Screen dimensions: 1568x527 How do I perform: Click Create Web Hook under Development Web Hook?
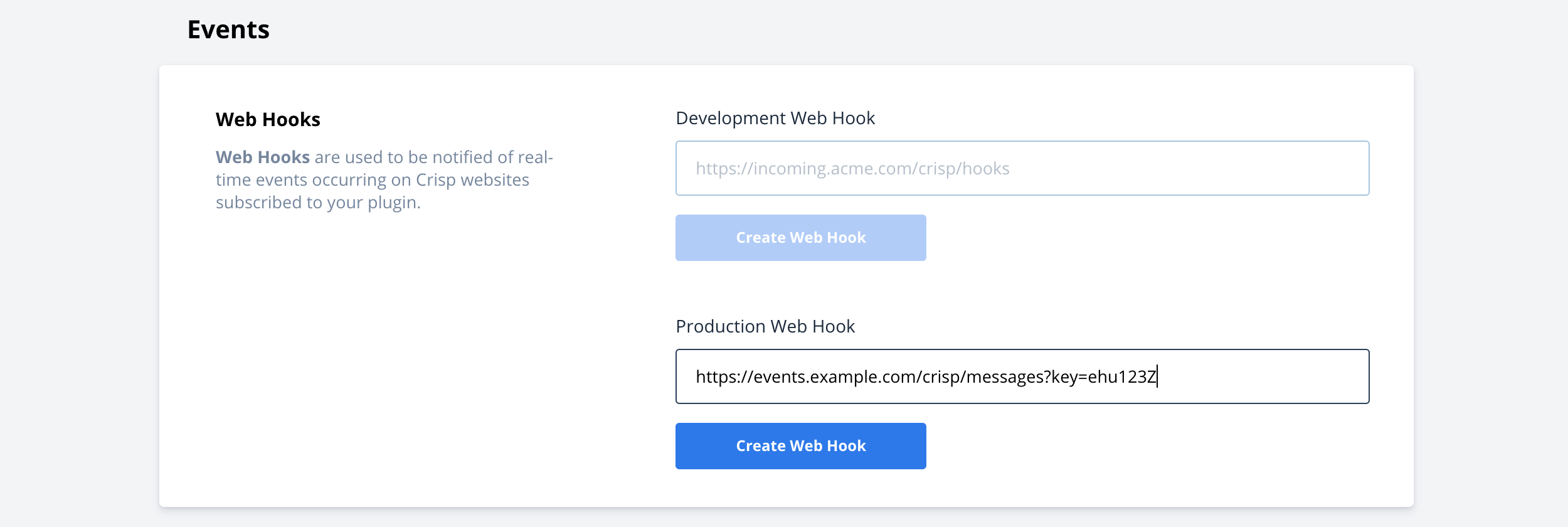[801, 238]
